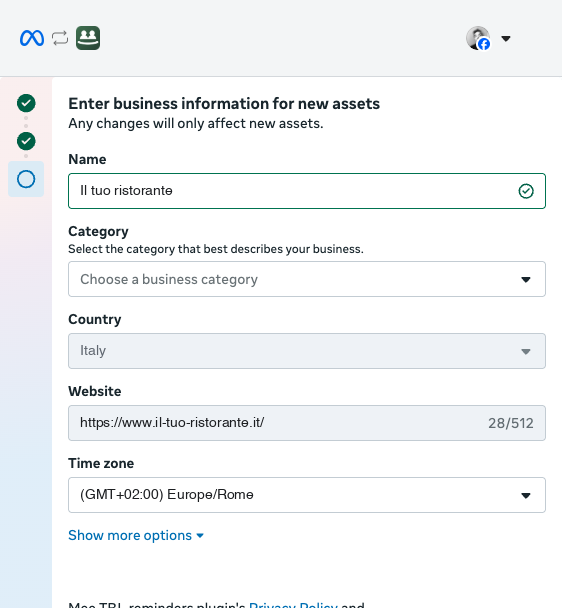Click the Website field with il-tuo-ristorante URL
The image size is (562, 608).
(x=307, y=423)
